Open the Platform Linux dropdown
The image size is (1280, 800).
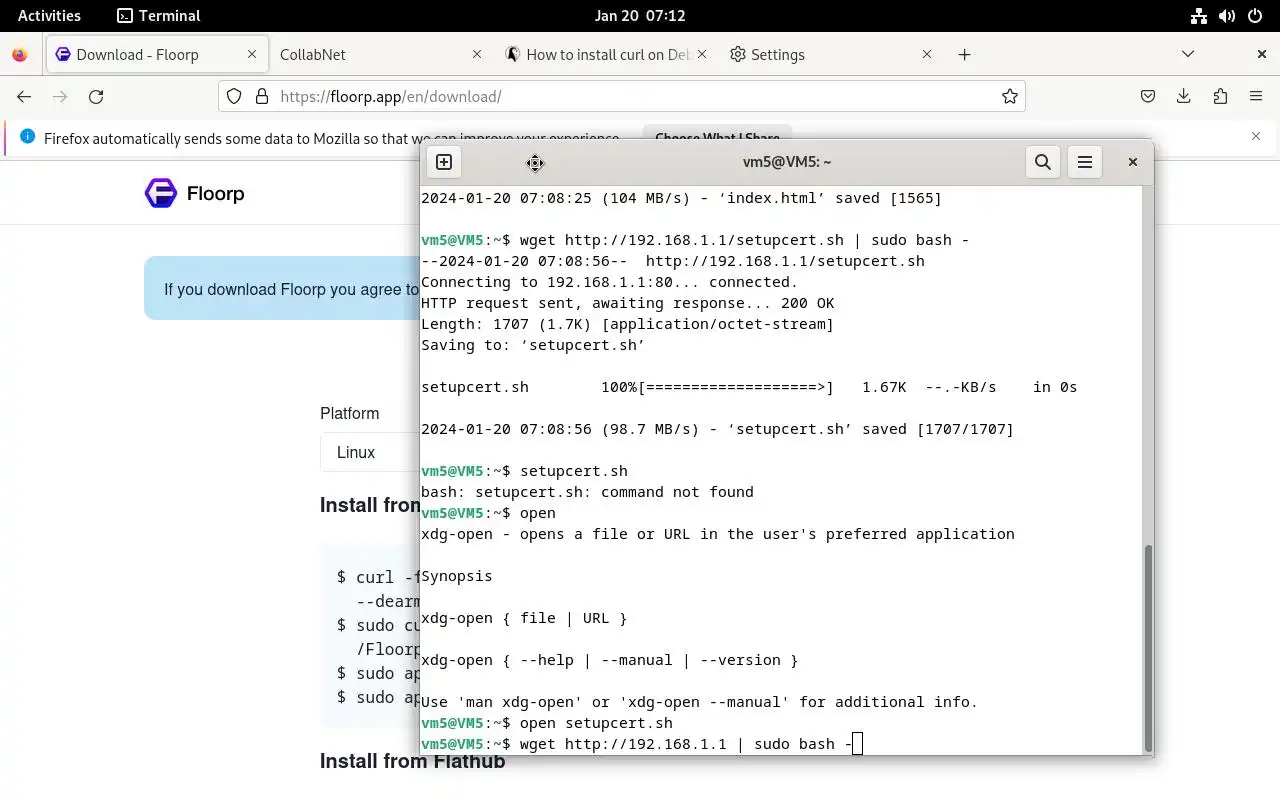point(371,452)
